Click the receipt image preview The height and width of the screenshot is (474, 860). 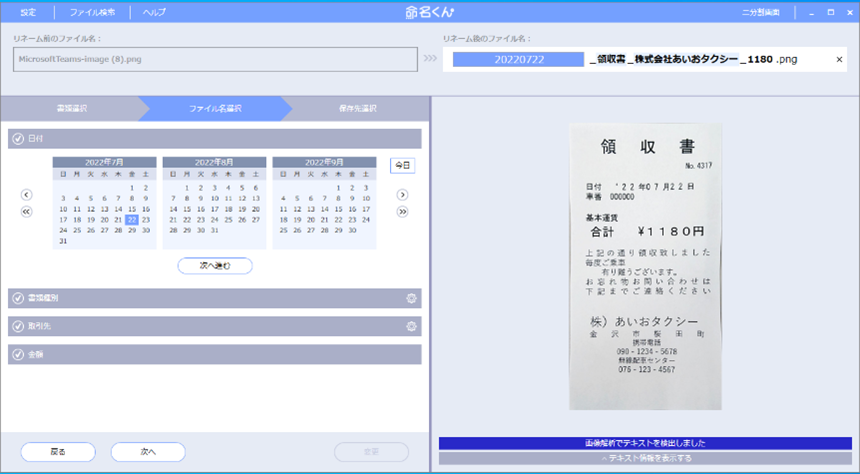click(x=645, y=266)
